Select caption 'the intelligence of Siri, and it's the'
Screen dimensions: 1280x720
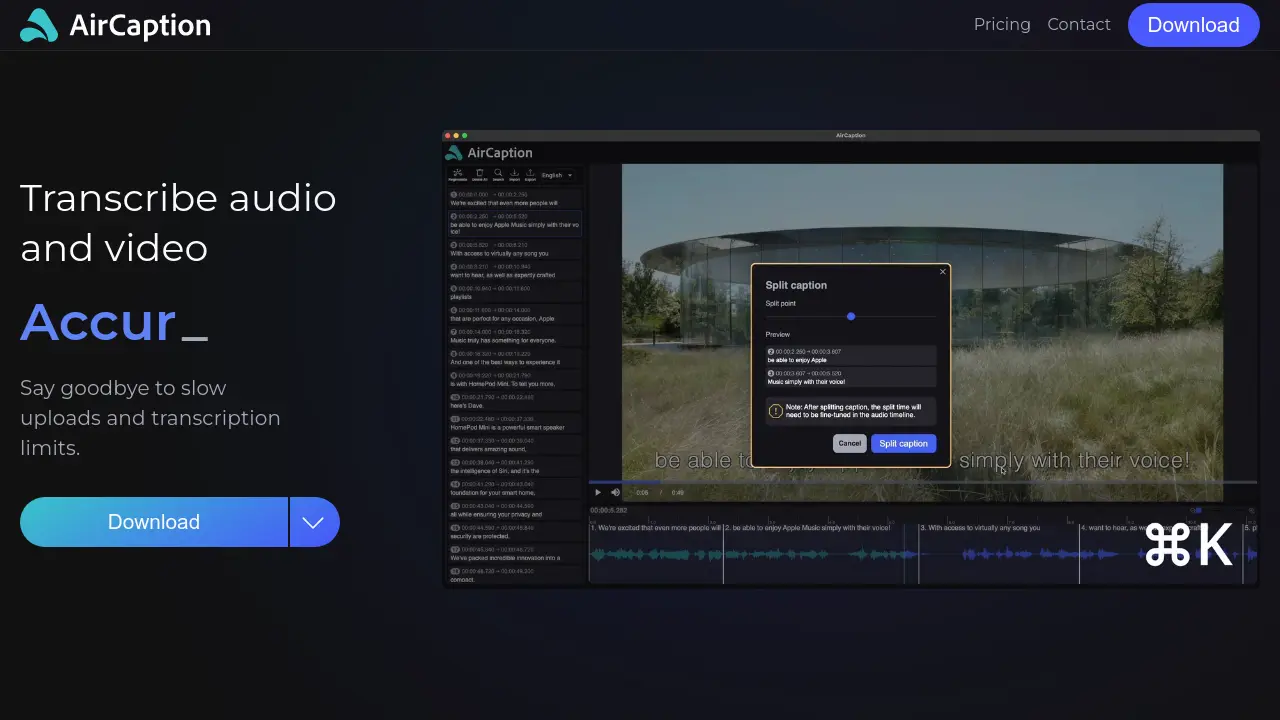click(x=514, y=466)
